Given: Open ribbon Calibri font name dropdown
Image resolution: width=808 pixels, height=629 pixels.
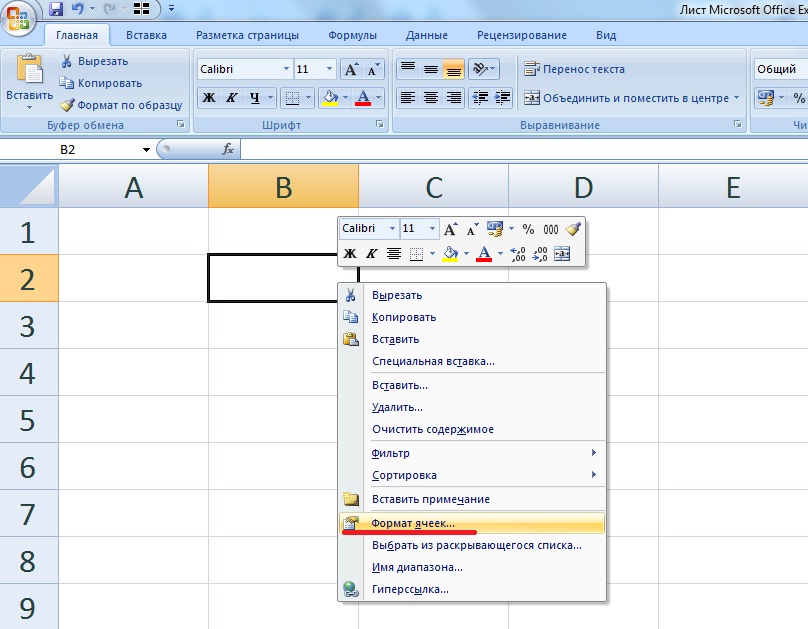Looking at the screenshot, I should point(287,69).
